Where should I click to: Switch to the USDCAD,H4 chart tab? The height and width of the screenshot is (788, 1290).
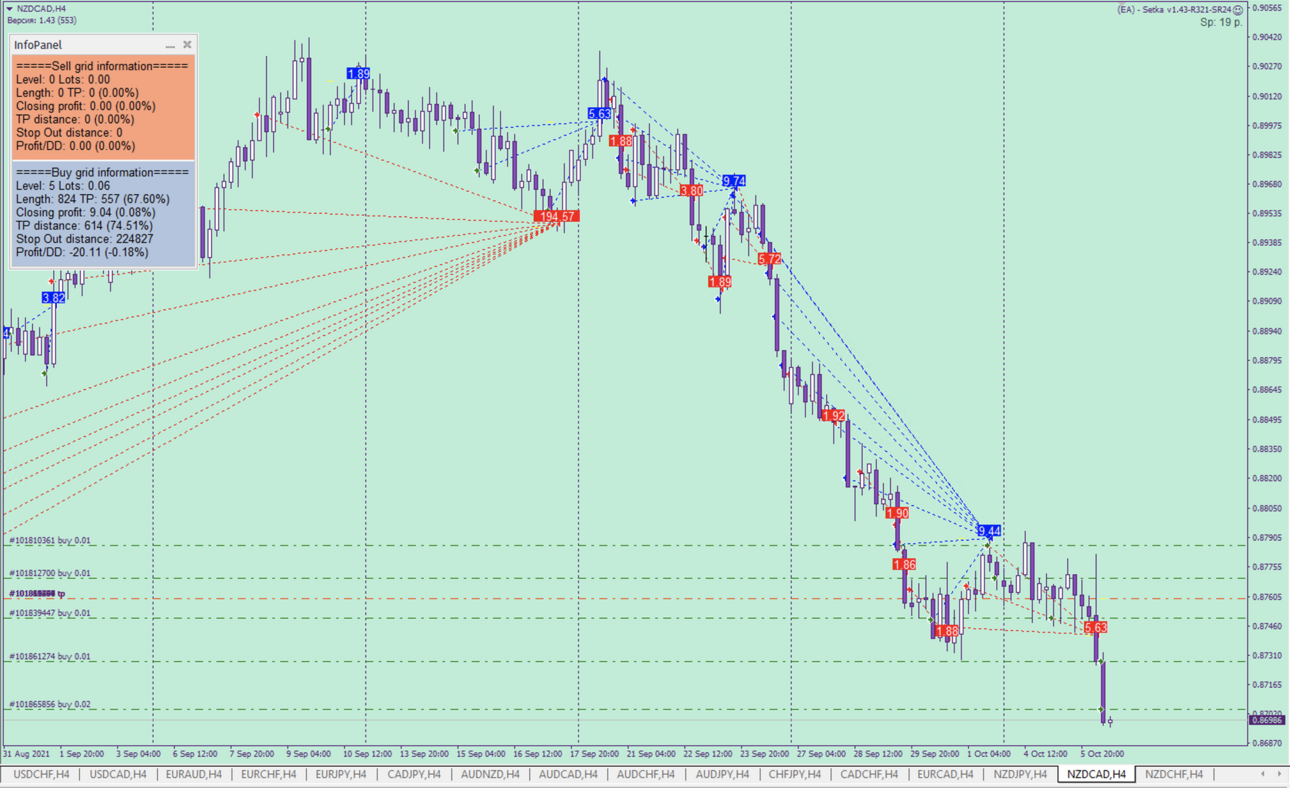[x=118, y=774]
